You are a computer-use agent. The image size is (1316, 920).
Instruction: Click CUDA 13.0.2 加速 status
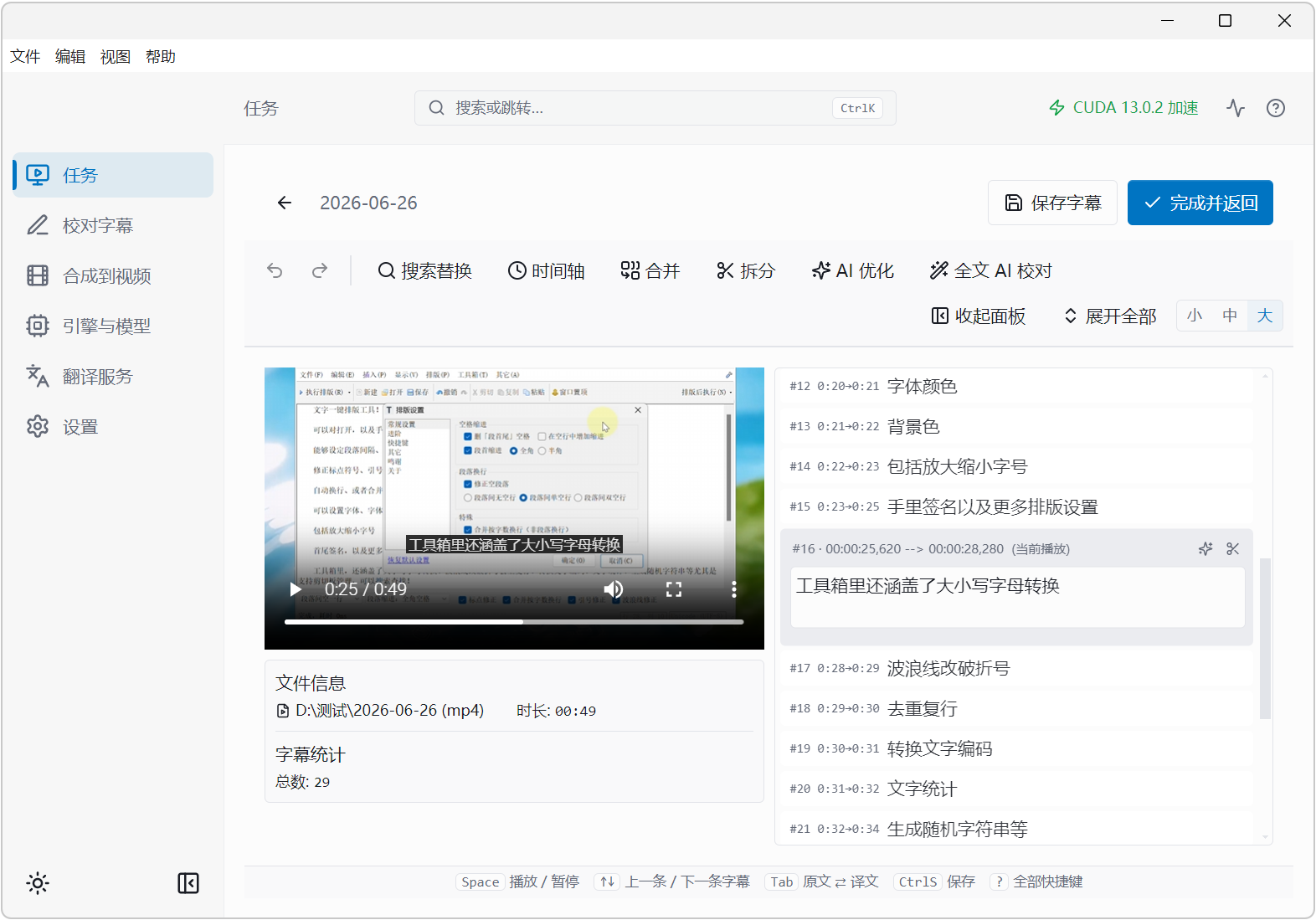[x=1123, y=108]
